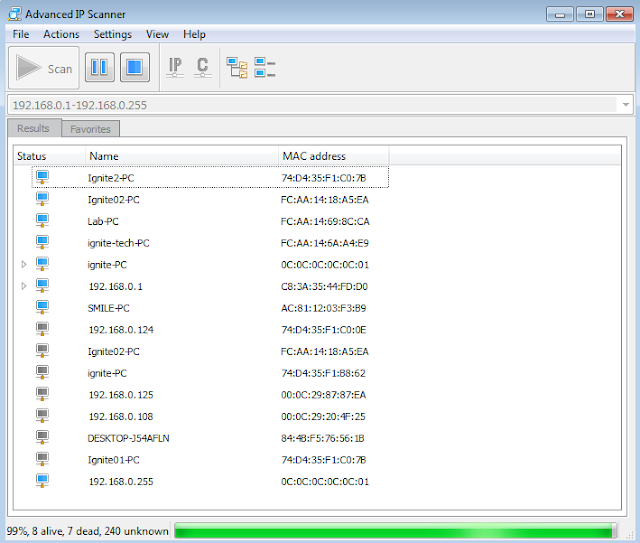
Task: Click the computer icon for Lab-PC
Action: (x=42, y=221)
